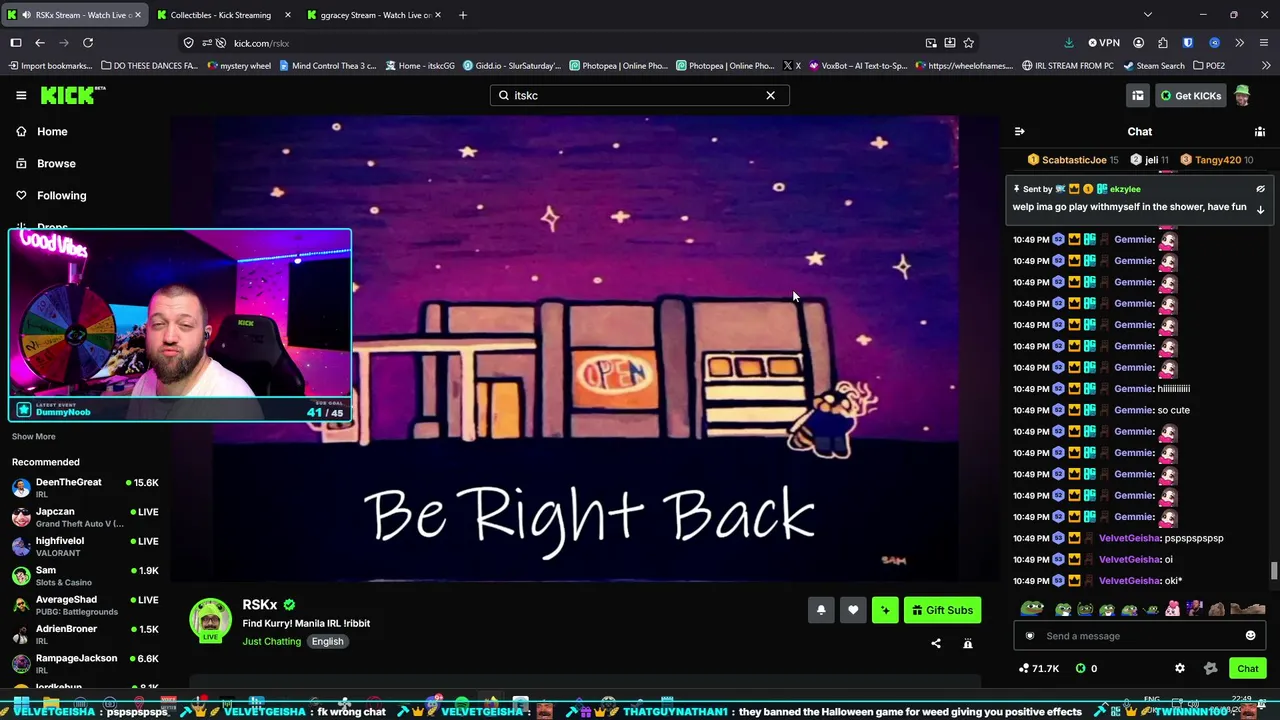Click the first Pepe emote in quick emotes
This screenshot has height=720, width=1280.
1033,609
